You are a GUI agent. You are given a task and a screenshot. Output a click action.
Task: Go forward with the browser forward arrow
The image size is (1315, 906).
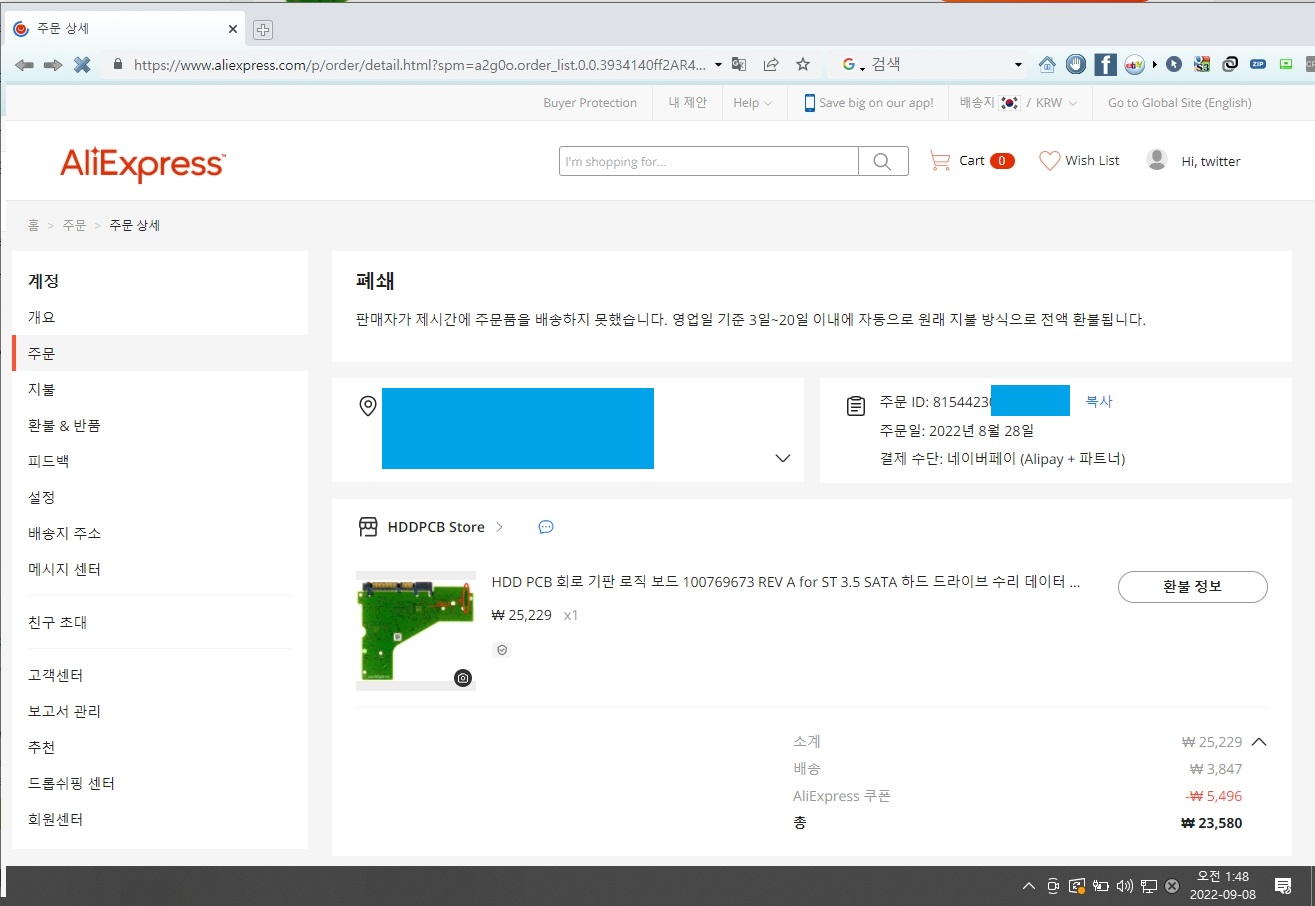point(53,65)
